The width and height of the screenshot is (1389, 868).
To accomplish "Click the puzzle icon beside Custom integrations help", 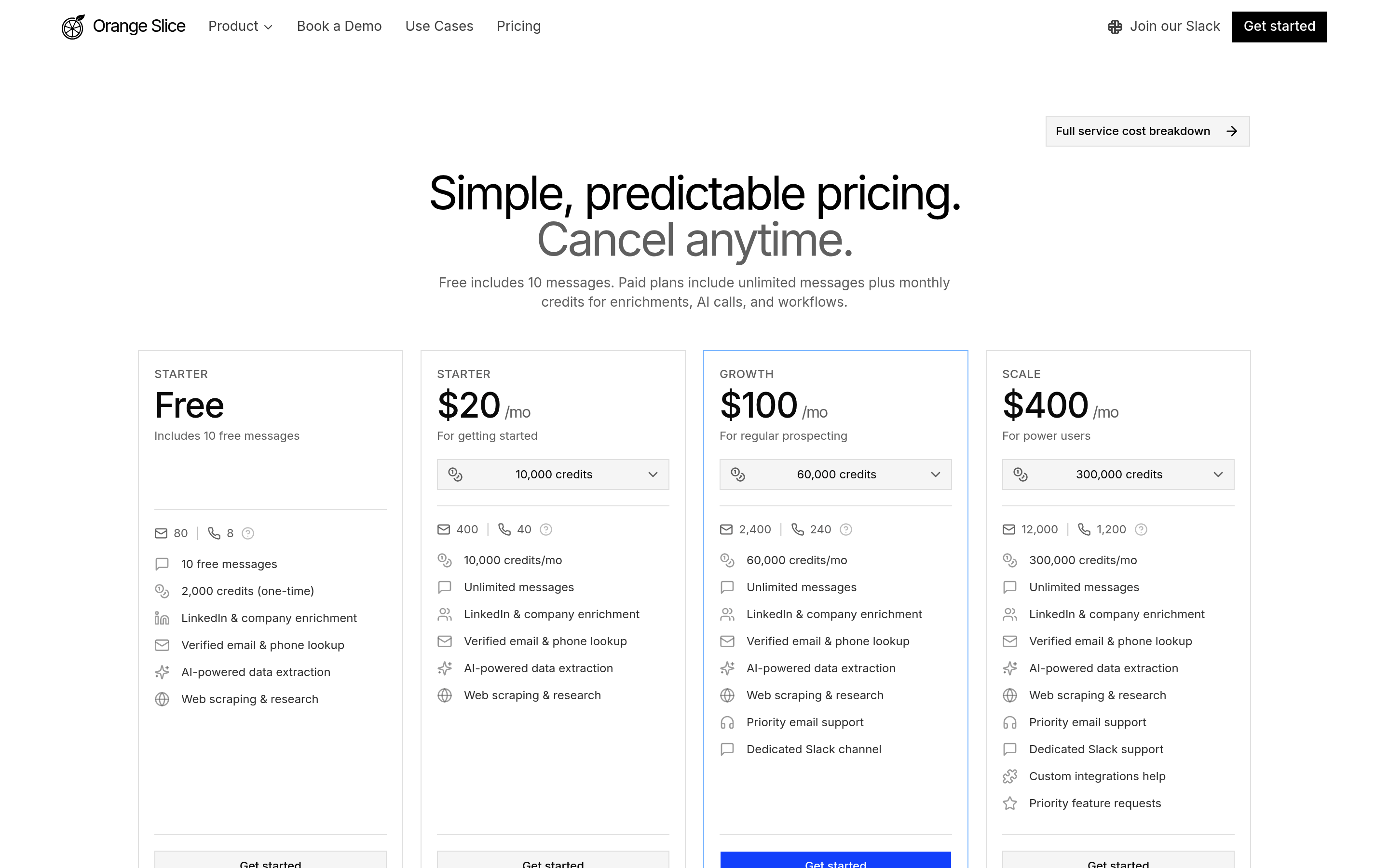I will (1009, 776).
